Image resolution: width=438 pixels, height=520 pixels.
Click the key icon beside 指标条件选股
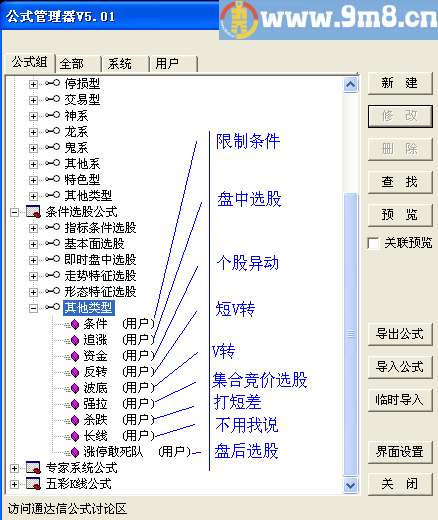[53, 227]
